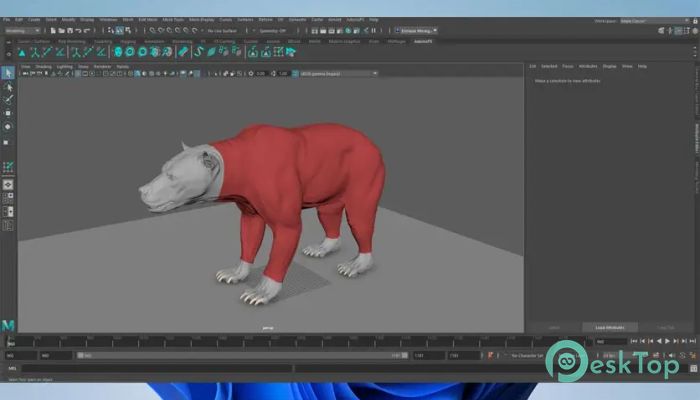Open the No Character Set dropdown

pyautogui.click(x=527, y=355)
